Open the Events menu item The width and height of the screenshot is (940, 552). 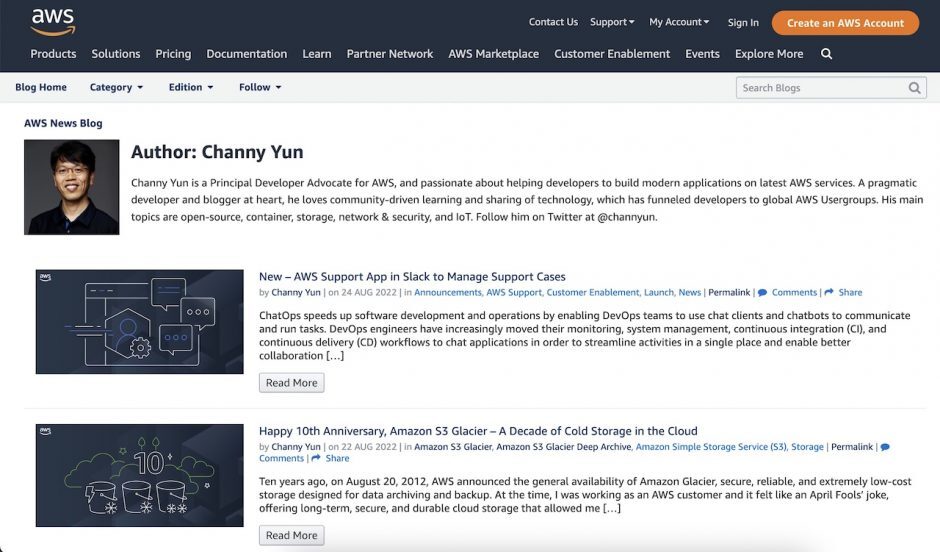[x=702, y=54]
